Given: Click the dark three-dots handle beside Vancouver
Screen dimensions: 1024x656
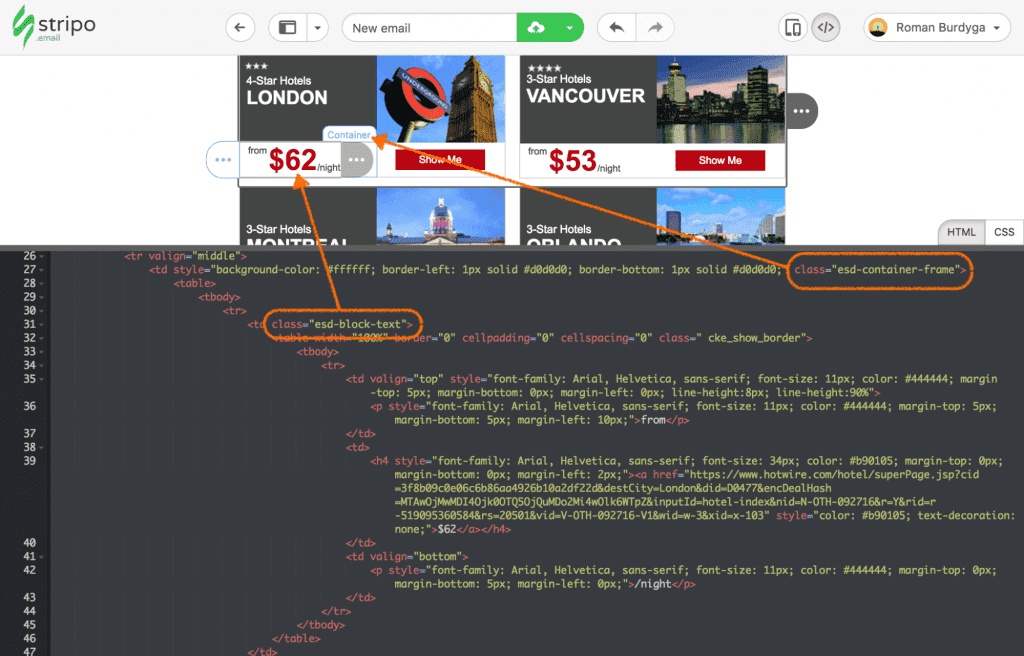Looking at the screenshot, I should [x=801, y=111].
